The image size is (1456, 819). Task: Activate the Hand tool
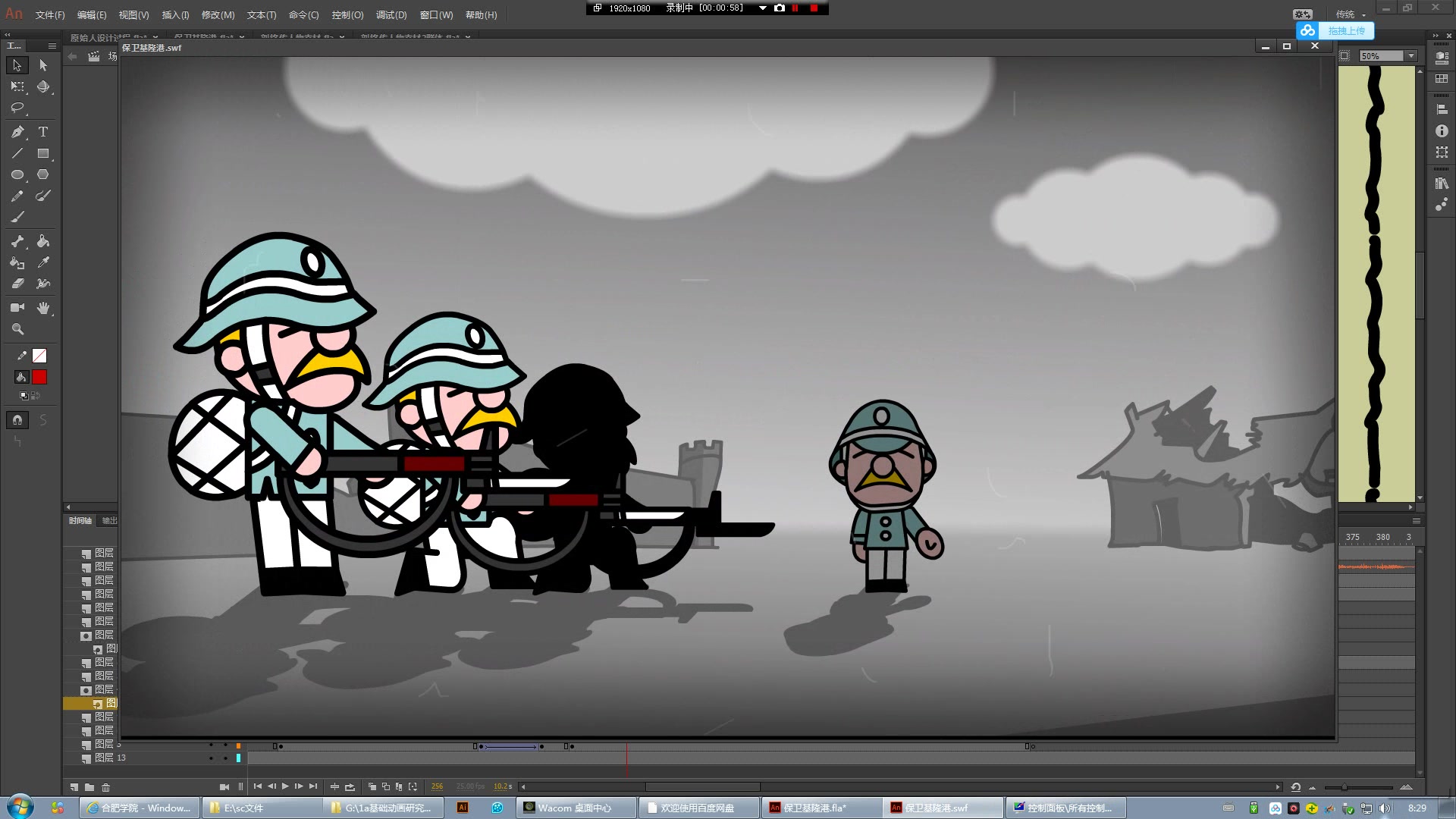click(x=43, y=308)
